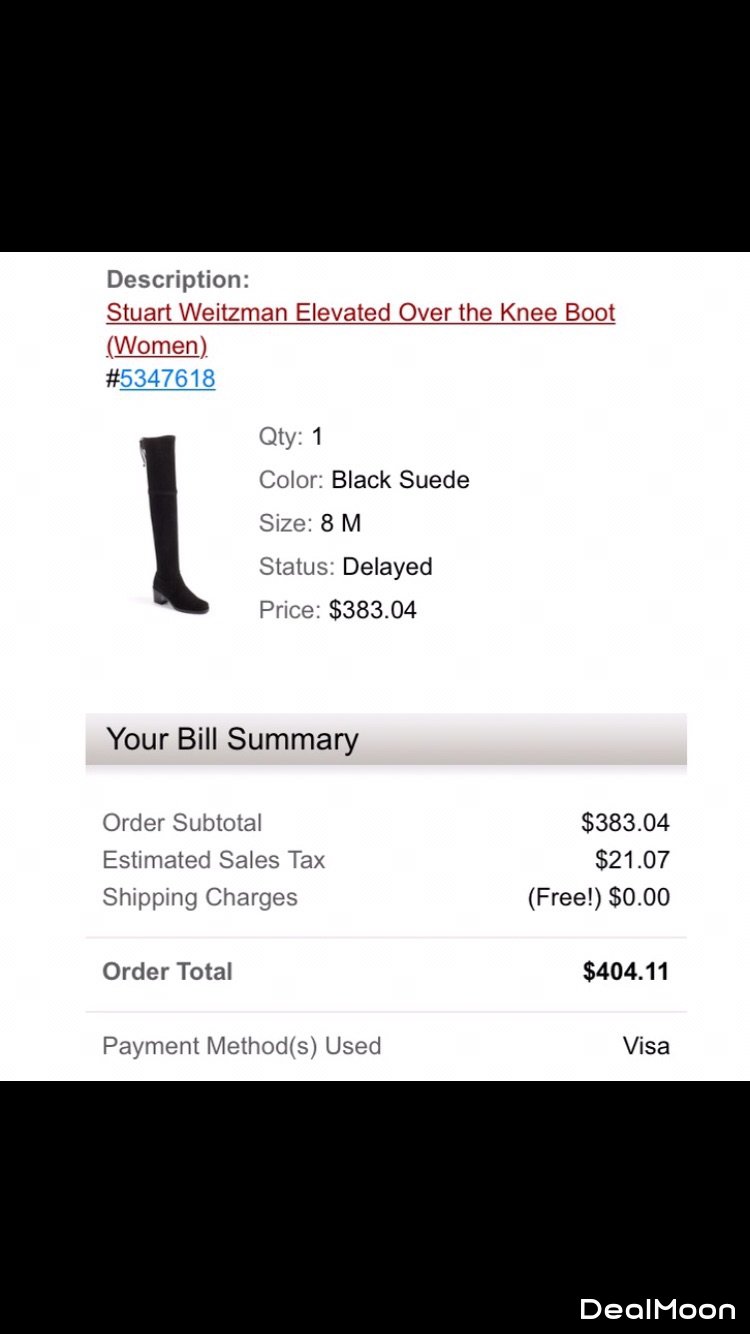Click the Estimated Sales Tax label
This screenshot has height=1334, width=750.
tap(214, 860)
